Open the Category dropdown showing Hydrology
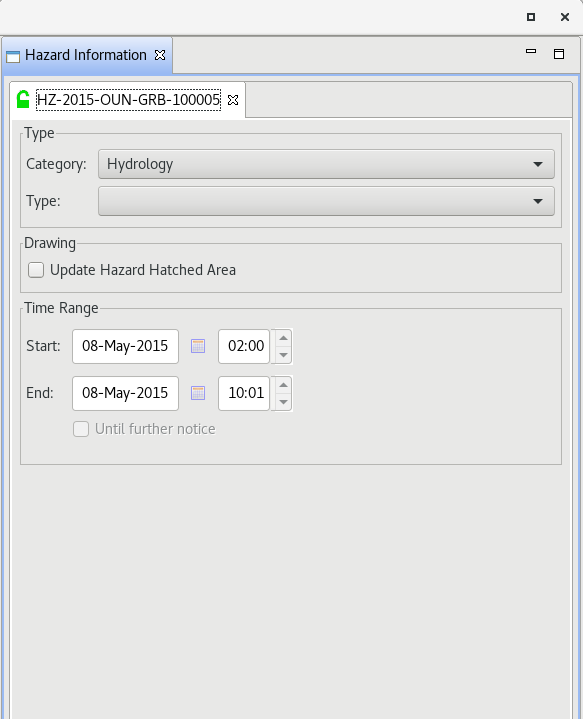This screenshot has width=583, height=719. (326, 164)
